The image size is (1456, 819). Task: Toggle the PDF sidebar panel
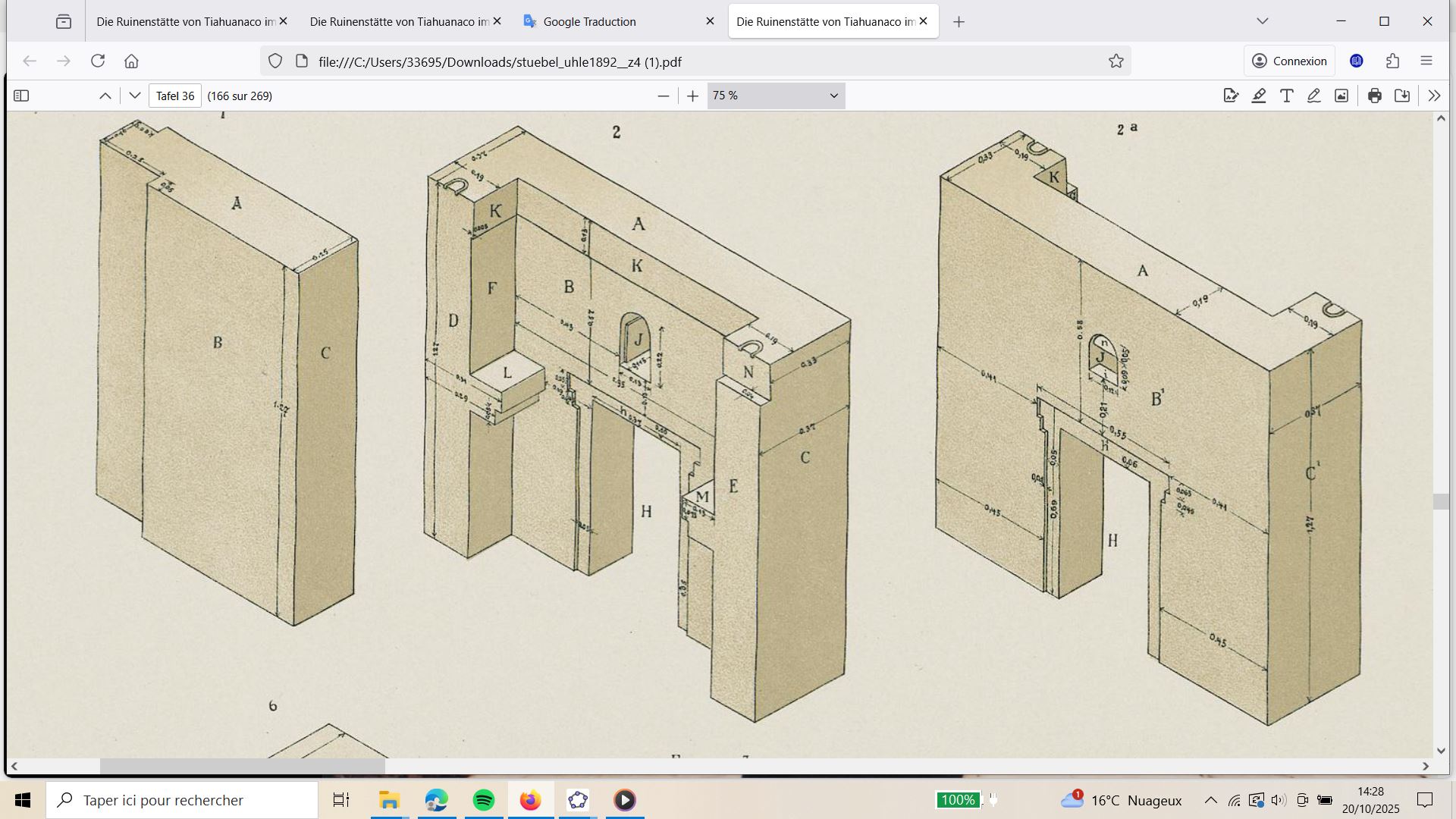coord(21,96)
